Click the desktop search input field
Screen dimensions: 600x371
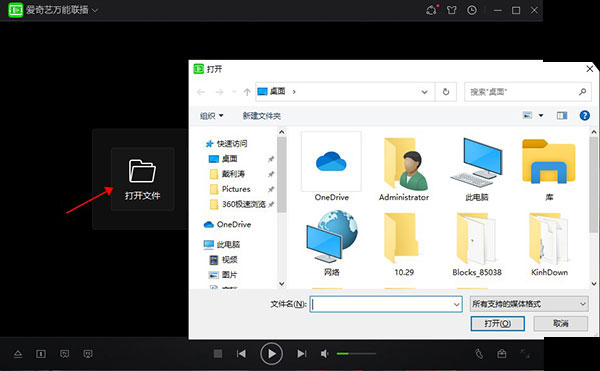528,92
